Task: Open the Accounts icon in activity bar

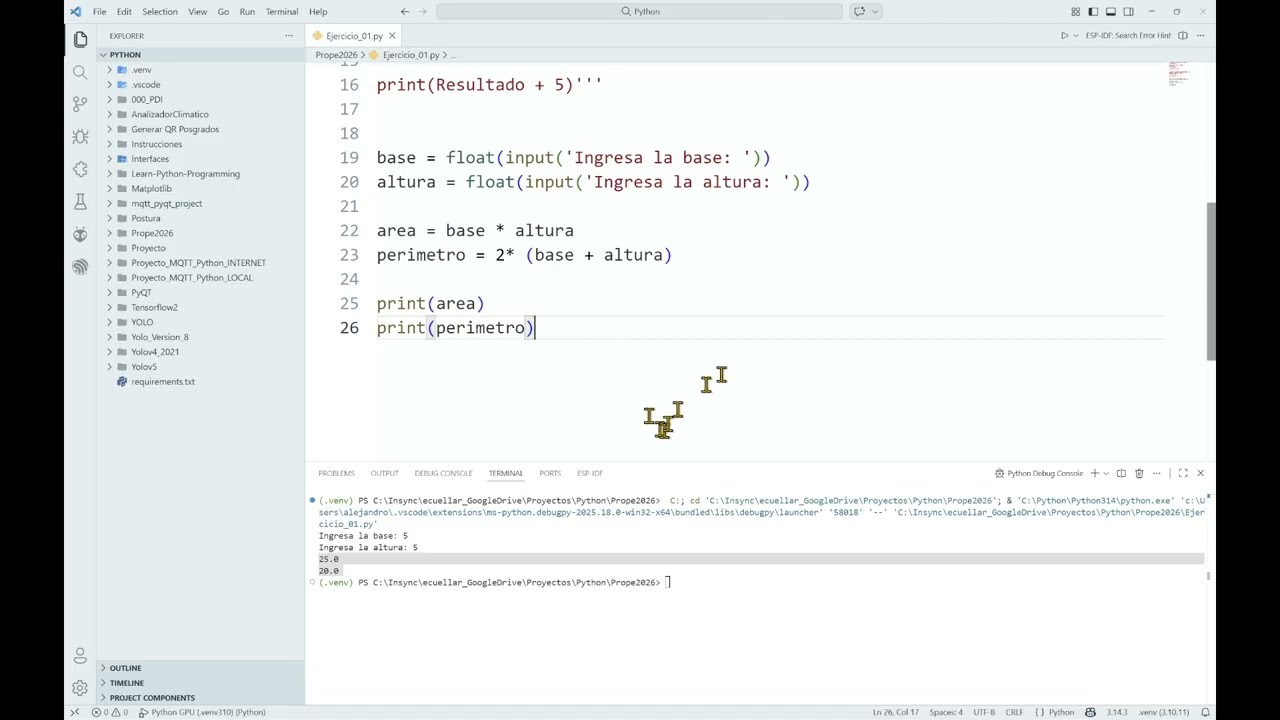Action: (80, 656)
